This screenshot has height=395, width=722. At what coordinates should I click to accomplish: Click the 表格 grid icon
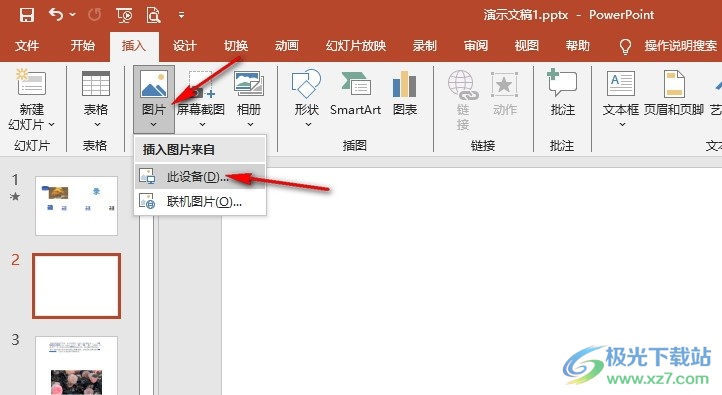[96, 83]
